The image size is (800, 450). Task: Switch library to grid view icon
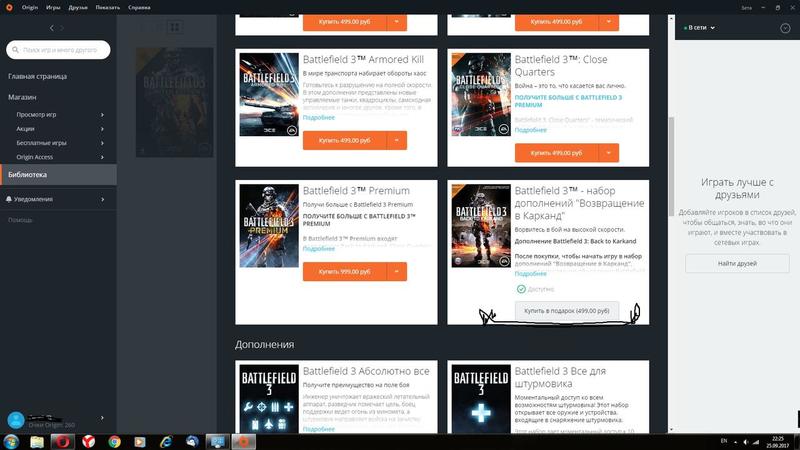tap(174, 27)
